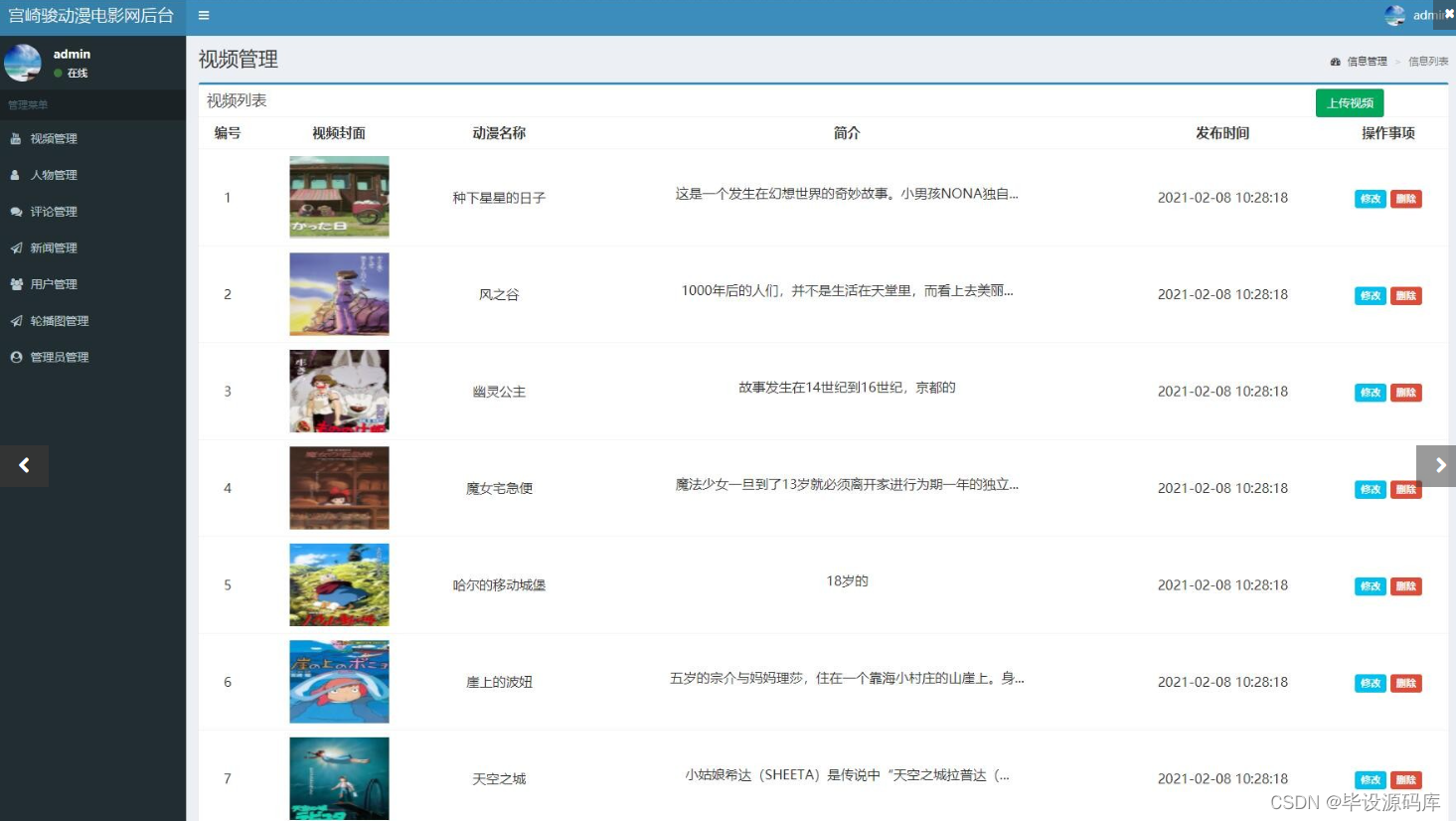Open cover thumbnail of 哈尔的移动城堡
Image resolution: width=1456 pixels, height=821 pixels.
pos(339,584)
